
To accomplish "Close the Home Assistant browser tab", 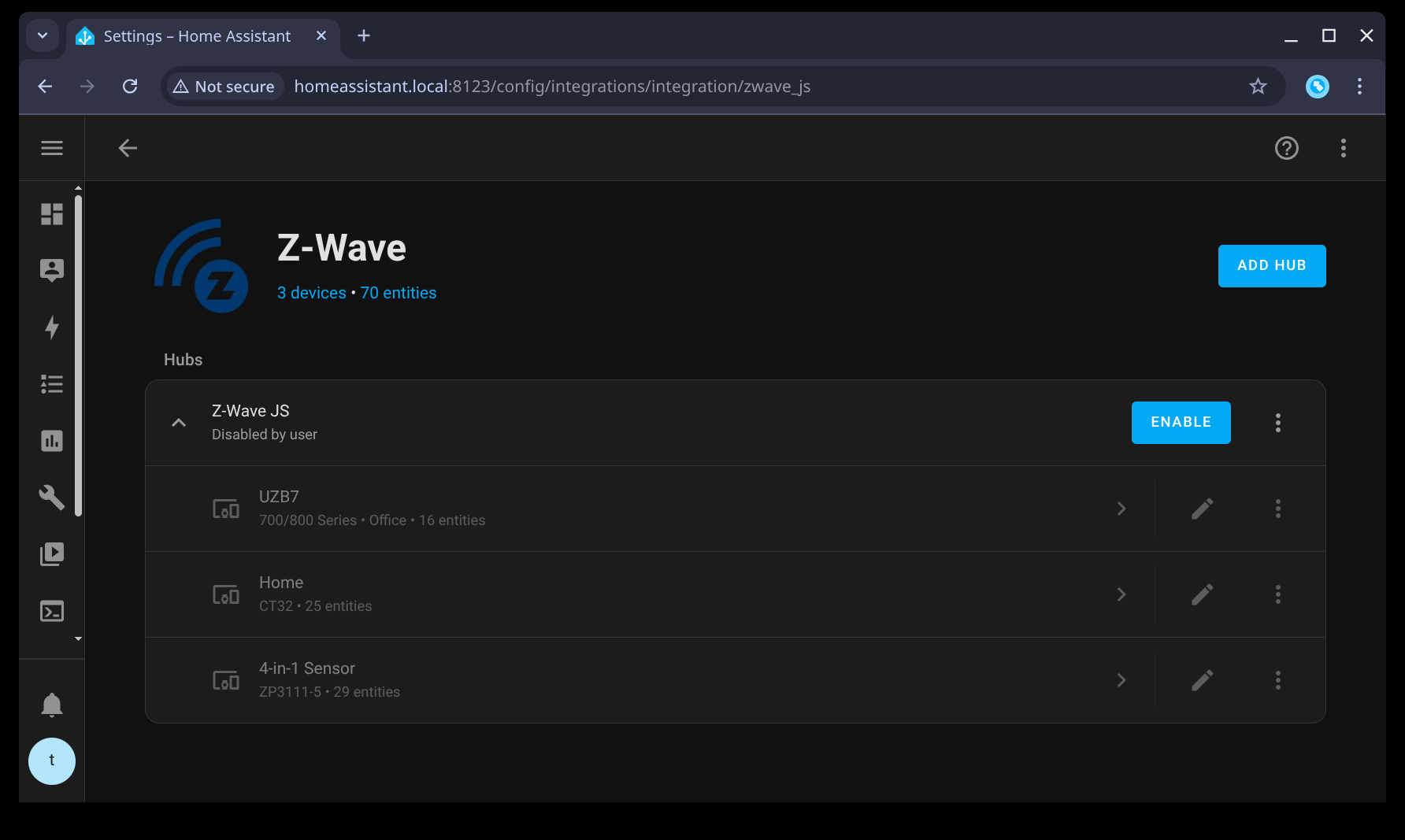I will point(321,35).
